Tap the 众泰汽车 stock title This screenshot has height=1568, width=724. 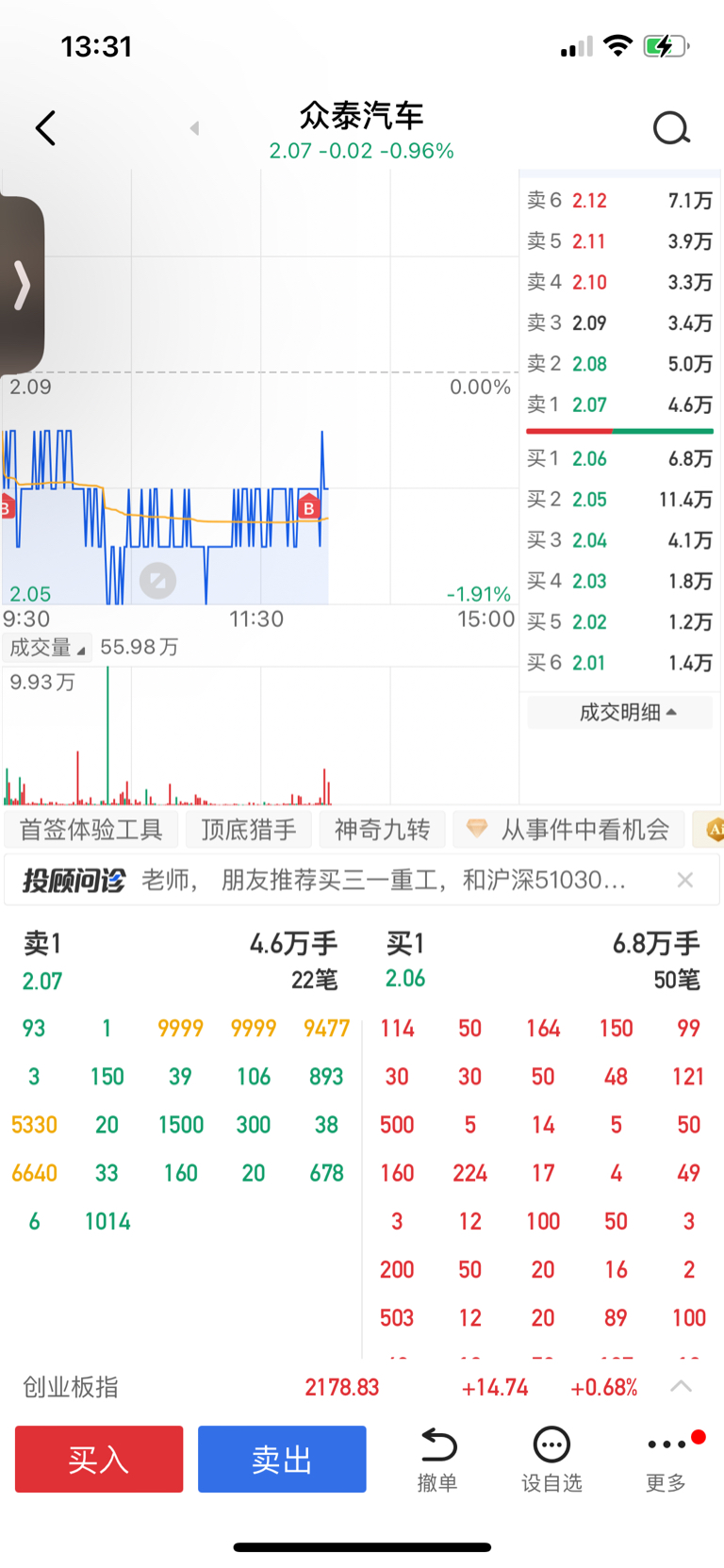(x=362, y=116)
